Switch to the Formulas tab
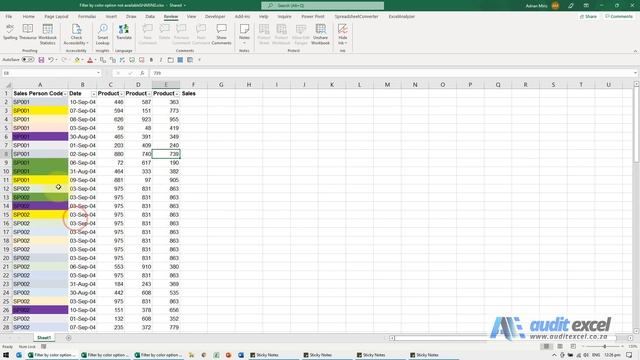The image size is (640, 360). click(x=87, y=16)
